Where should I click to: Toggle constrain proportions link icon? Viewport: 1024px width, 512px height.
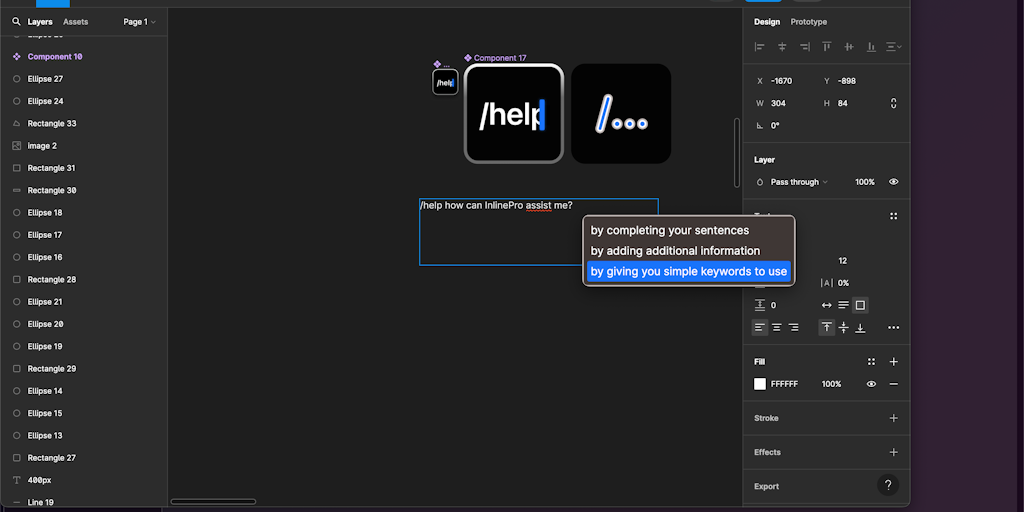pyautogui.click(x=893, y=103)
